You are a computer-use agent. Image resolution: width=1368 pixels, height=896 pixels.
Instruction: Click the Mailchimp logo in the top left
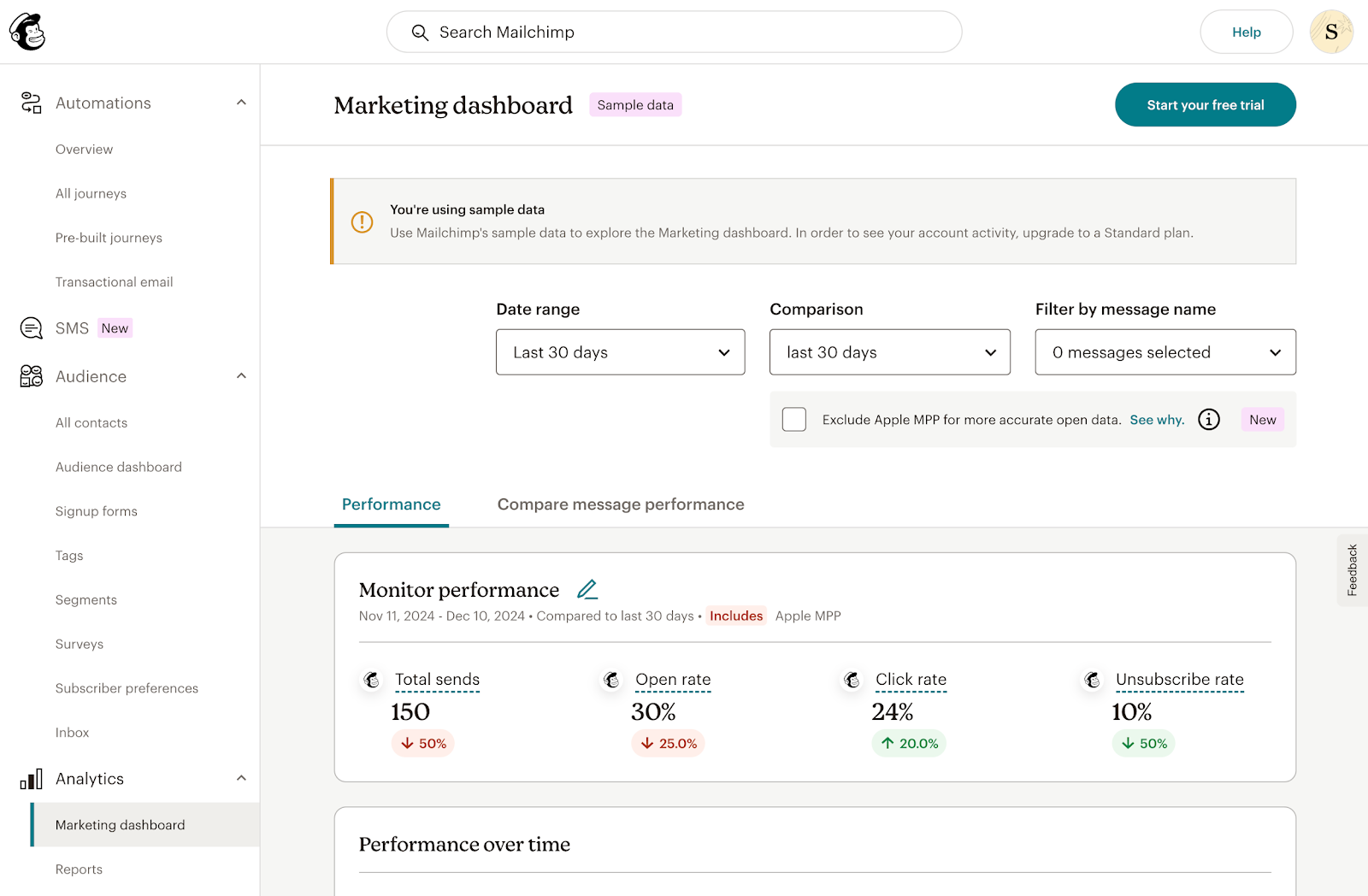[27, 32]
